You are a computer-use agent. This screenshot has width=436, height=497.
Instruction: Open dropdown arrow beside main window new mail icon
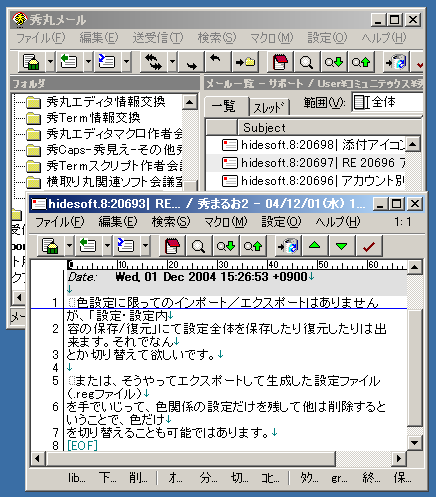(50, 62)
